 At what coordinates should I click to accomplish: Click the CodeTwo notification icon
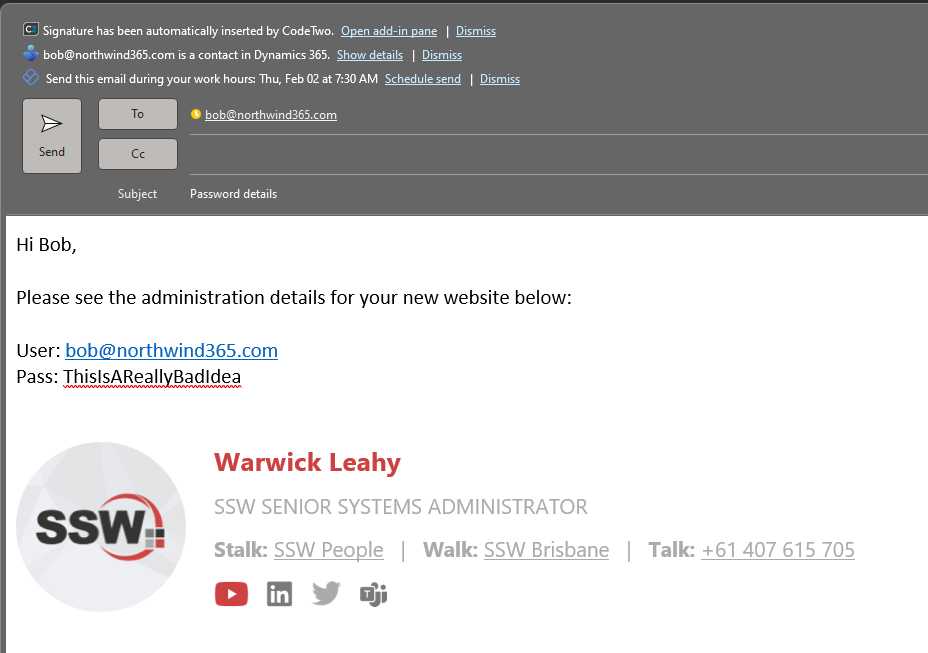(x=31, y=30)
